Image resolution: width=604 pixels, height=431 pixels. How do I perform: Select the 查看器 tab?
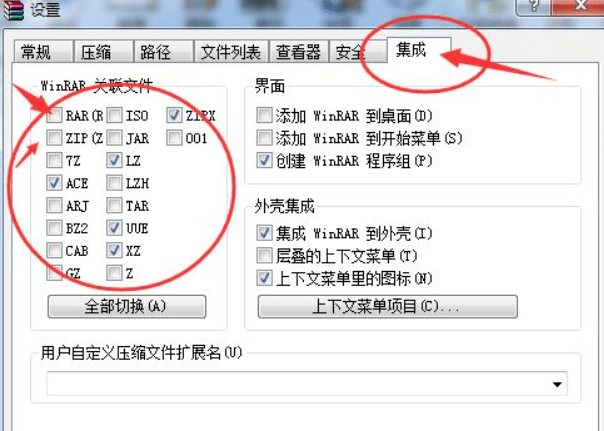(x=299, y=52)
